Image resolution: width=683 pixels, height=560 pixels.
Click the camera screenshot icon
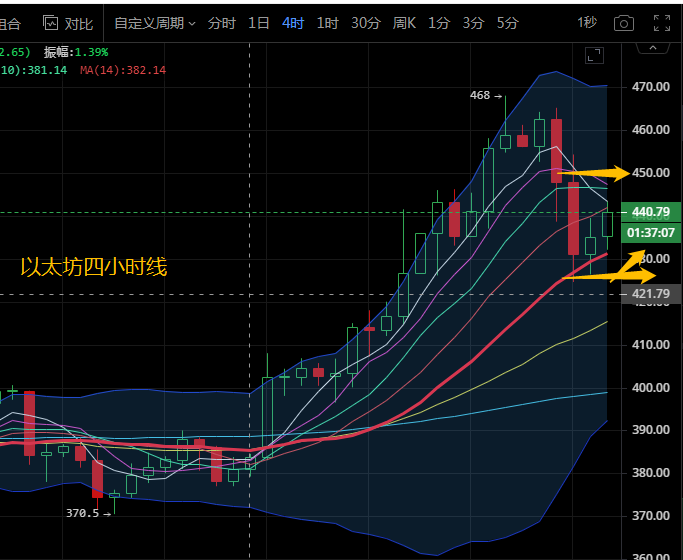624,22
